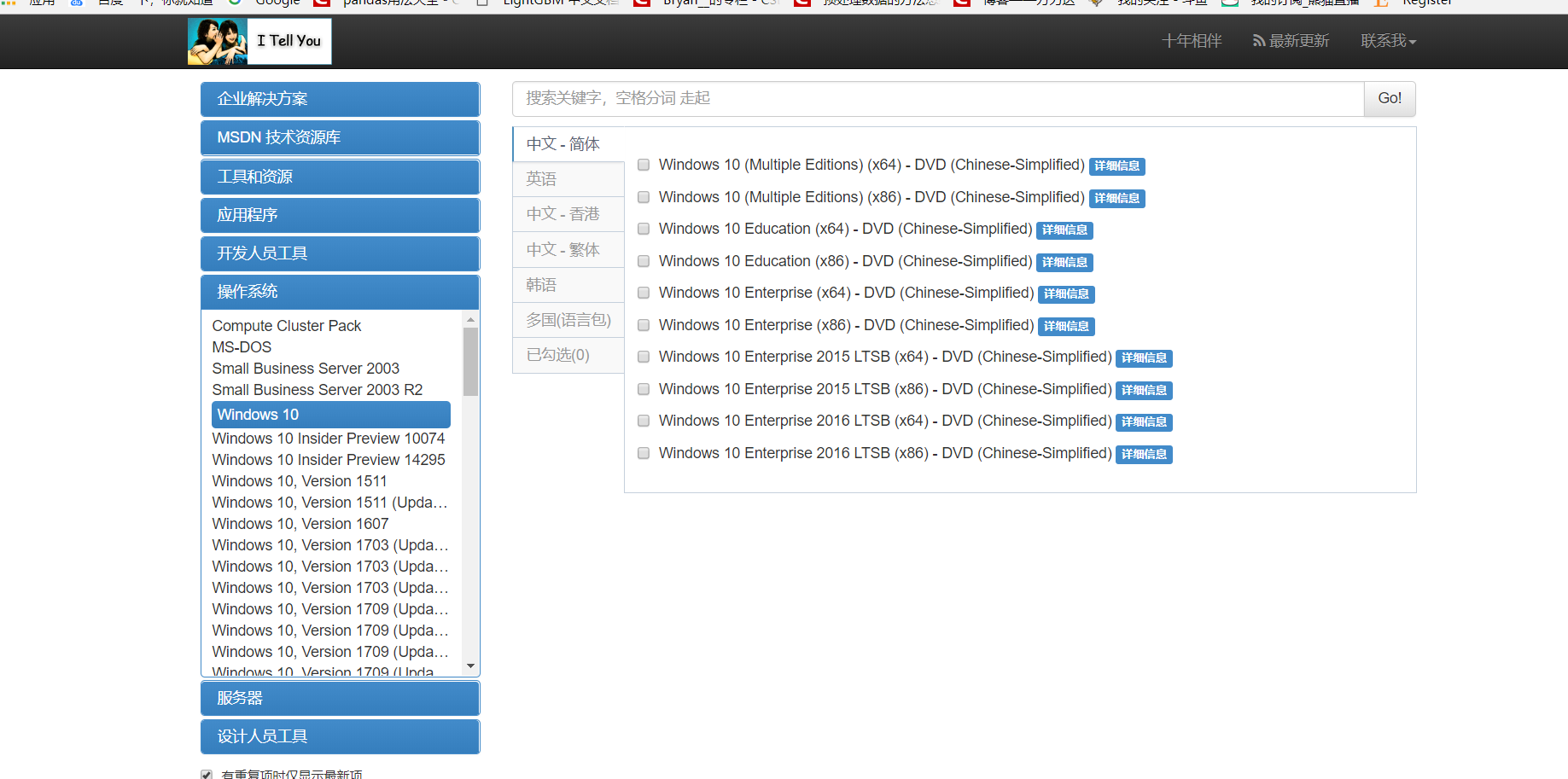1568x779 pixels.
Task: Open the 最新更新 RSS link
Action: click(1291, 41)
